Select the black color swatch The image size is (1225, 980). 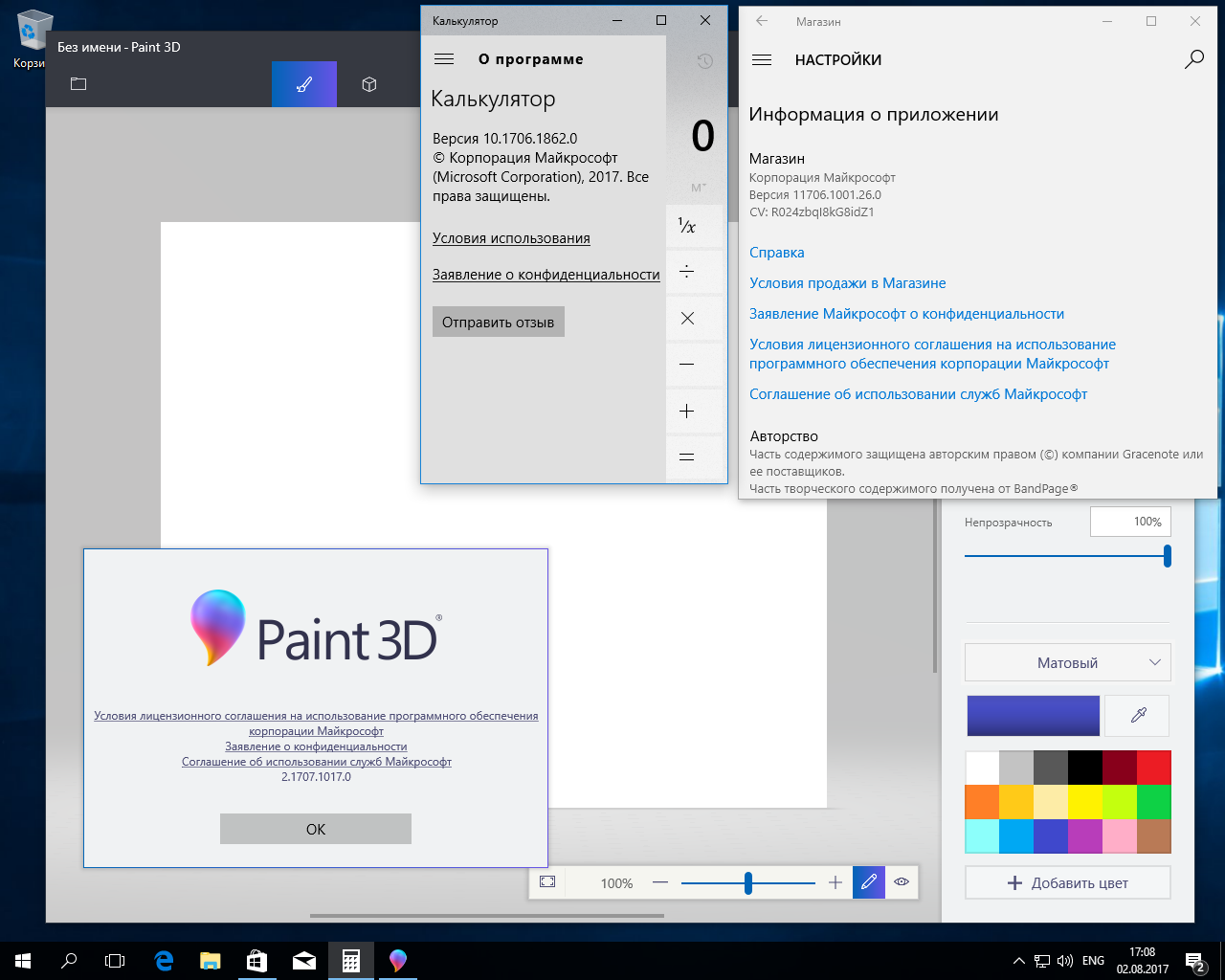pos(1085,768)
